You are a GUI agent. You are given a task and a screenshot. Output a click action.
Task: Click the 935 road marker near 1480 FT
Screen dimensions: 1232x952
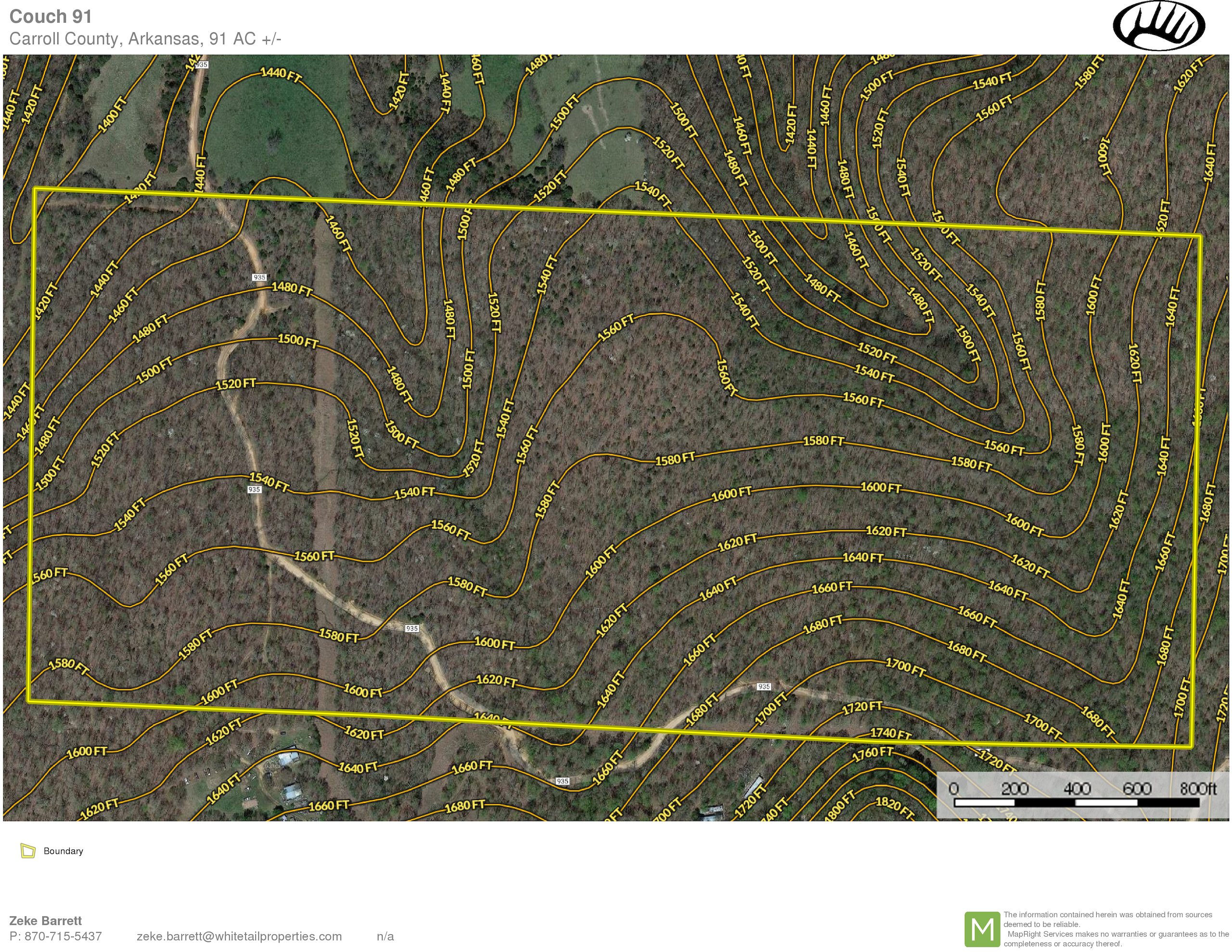(259, 277)
